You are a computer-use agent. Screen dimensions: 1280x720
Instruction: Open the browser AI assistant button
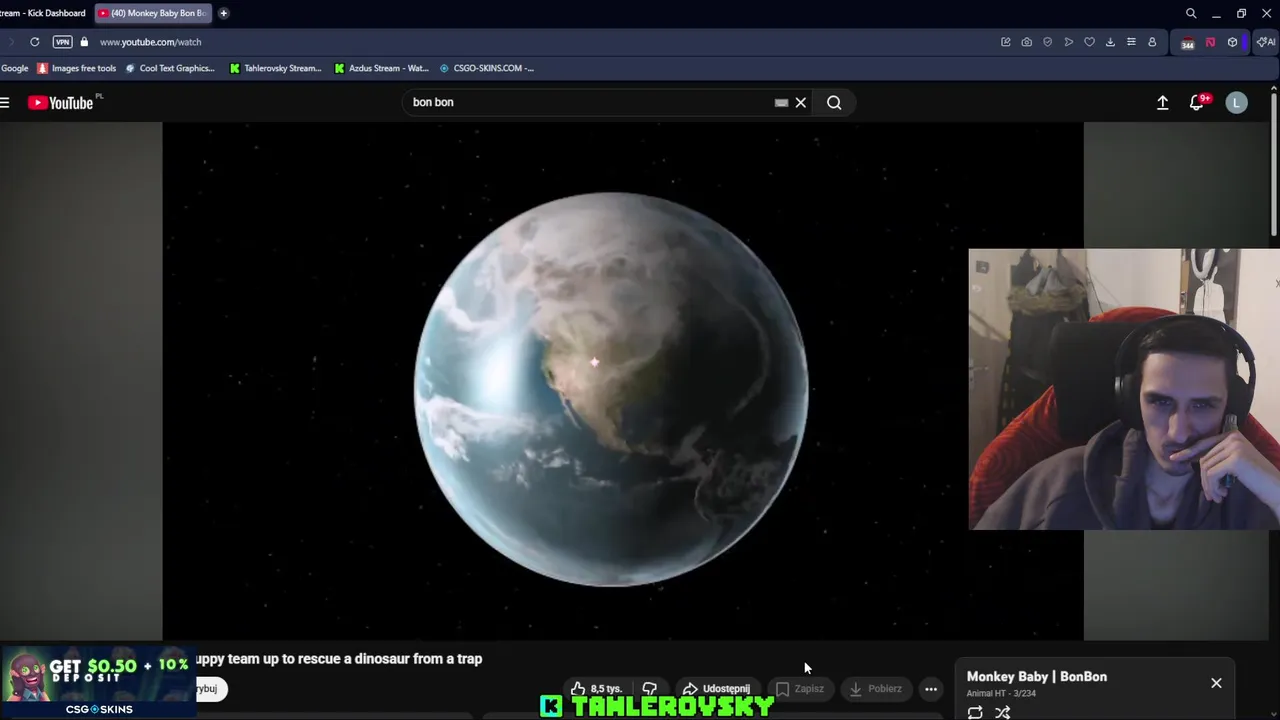tap(1266, 42)
